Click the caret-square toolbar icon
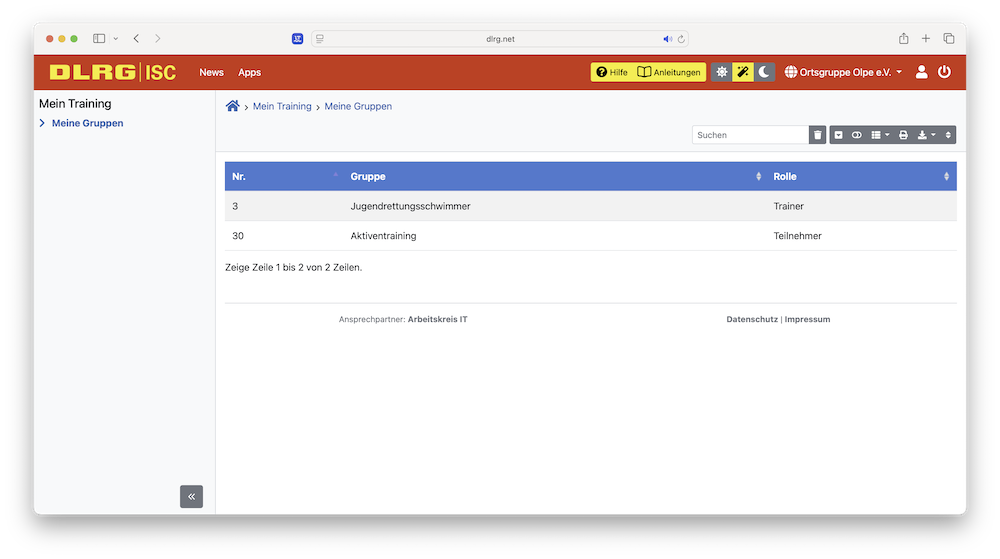Viewport: 1000px width, 559px height. [x=839, y=135]
